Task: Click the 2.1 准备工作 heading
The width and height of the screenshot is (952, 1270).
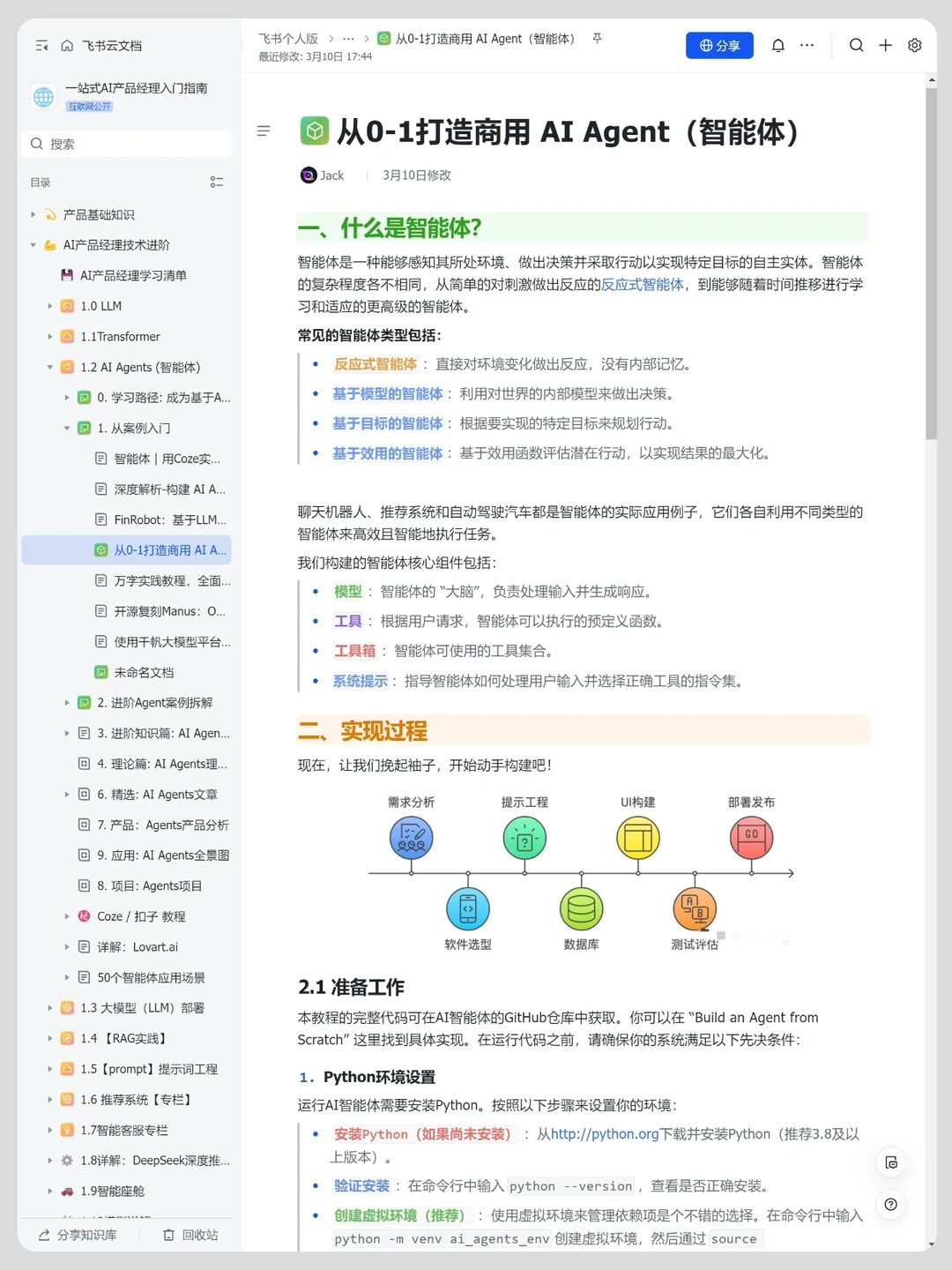Action: 352,987
